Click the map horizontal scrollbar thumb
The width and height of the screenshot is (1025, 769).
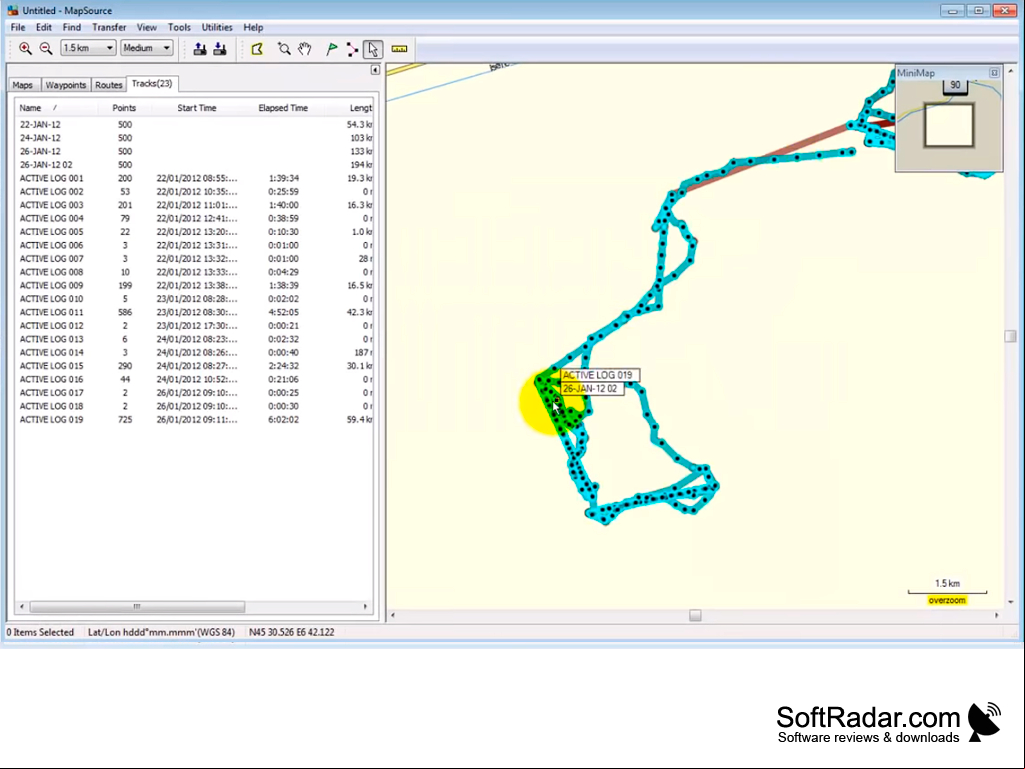(695, 615)
